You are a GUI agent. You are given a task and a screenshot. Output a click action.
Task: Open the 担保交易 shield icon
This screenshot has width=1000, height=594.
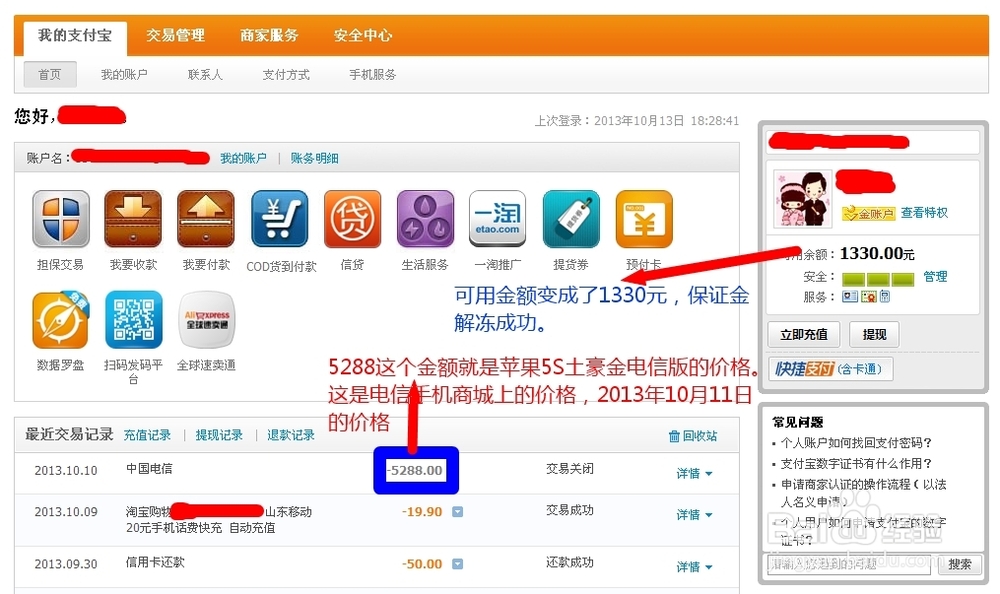61,219
